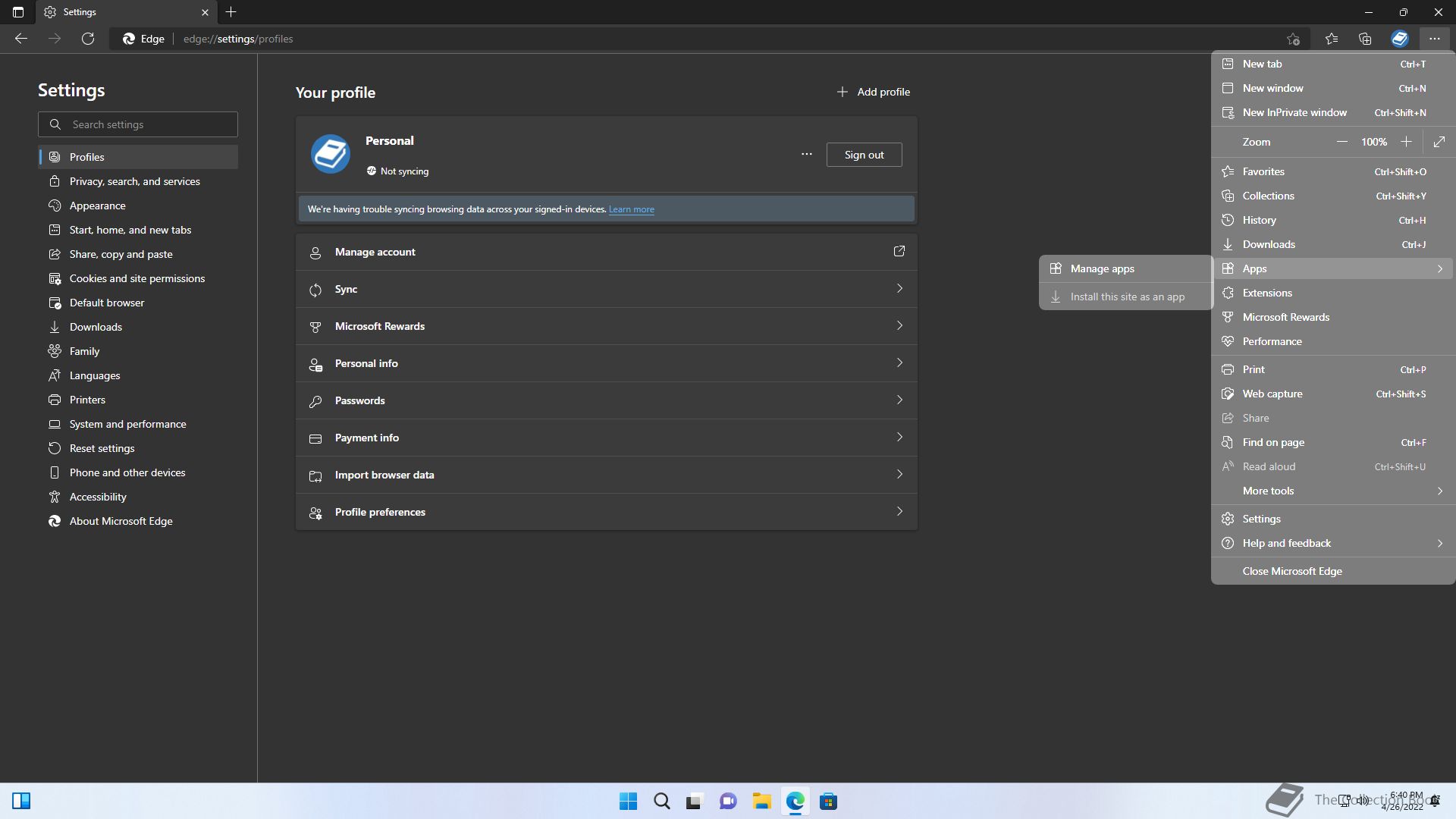This screenshot has height=819, width=1456.
Task: Open Cookies and site permissions
Action: (138, 278)
